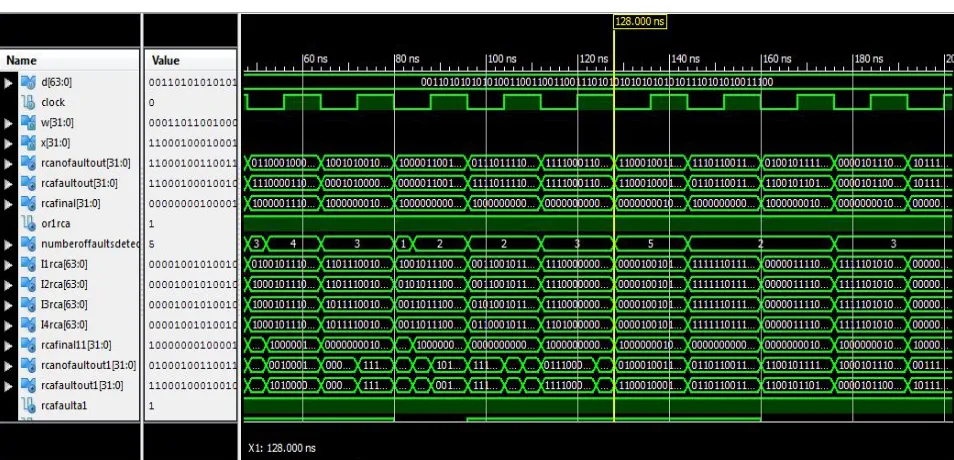Expand the l1rca[63:0] bus
The image size is (954, 460).
8,264
